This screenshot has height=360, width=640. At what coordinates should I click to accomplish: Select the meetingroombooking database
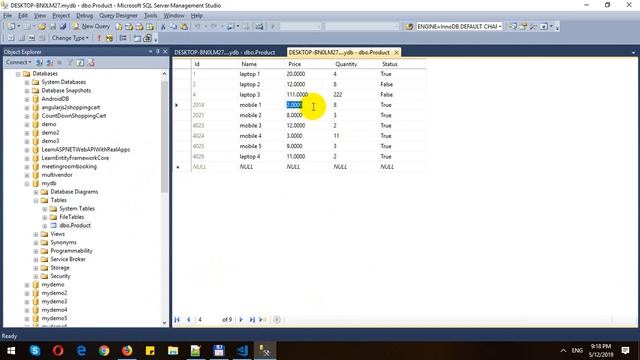69,167
